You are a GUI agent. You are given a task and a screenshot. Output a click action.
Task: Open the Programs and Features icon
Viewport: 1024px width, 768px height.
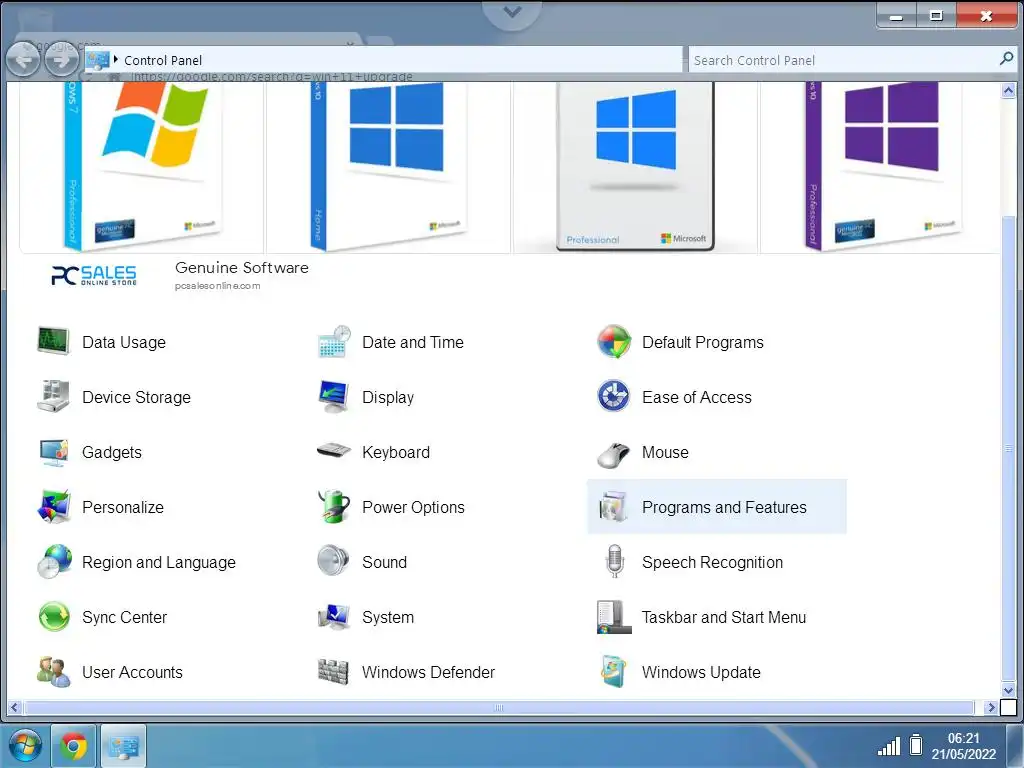614,507
